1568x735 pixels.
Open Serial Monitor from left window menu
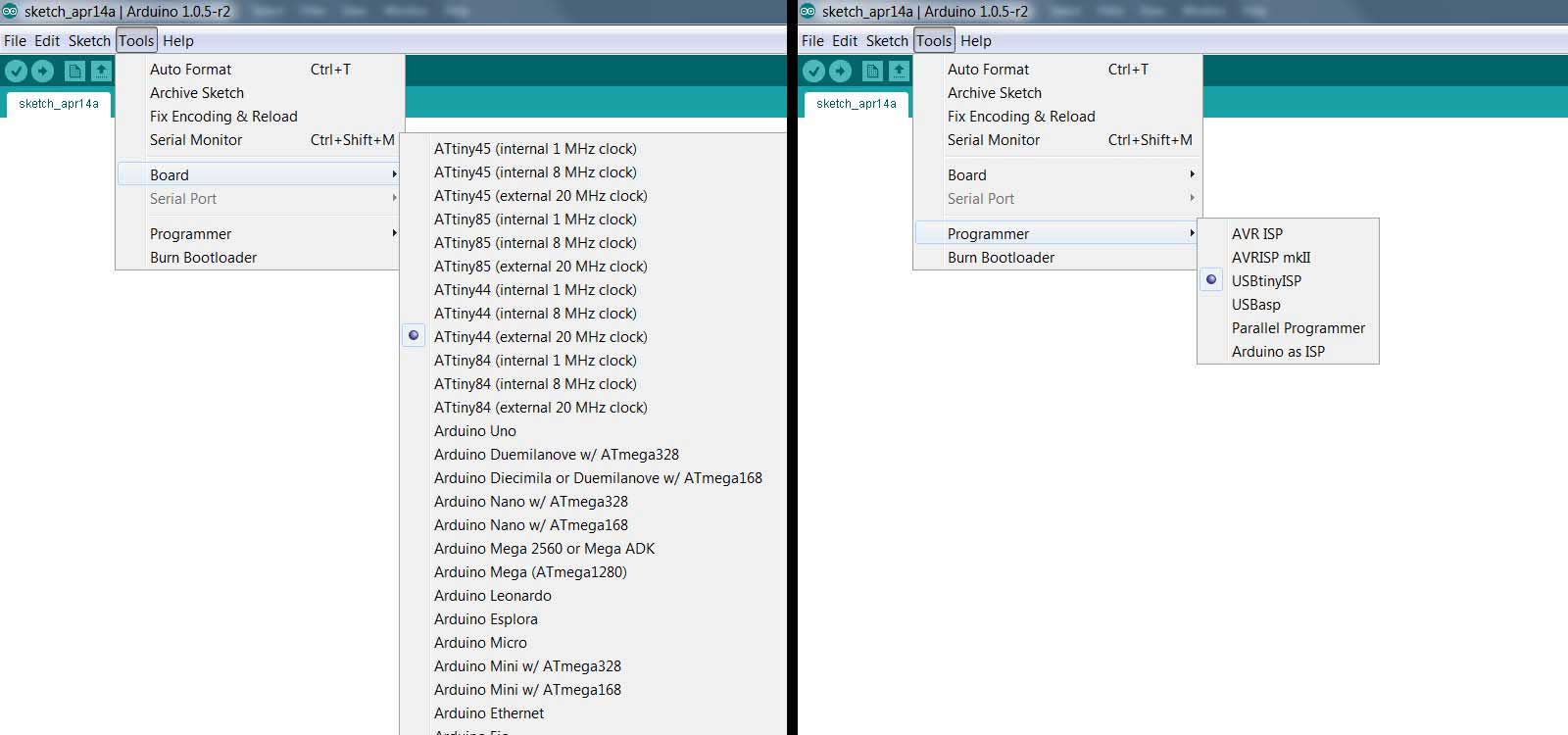[x=259, y=140]
